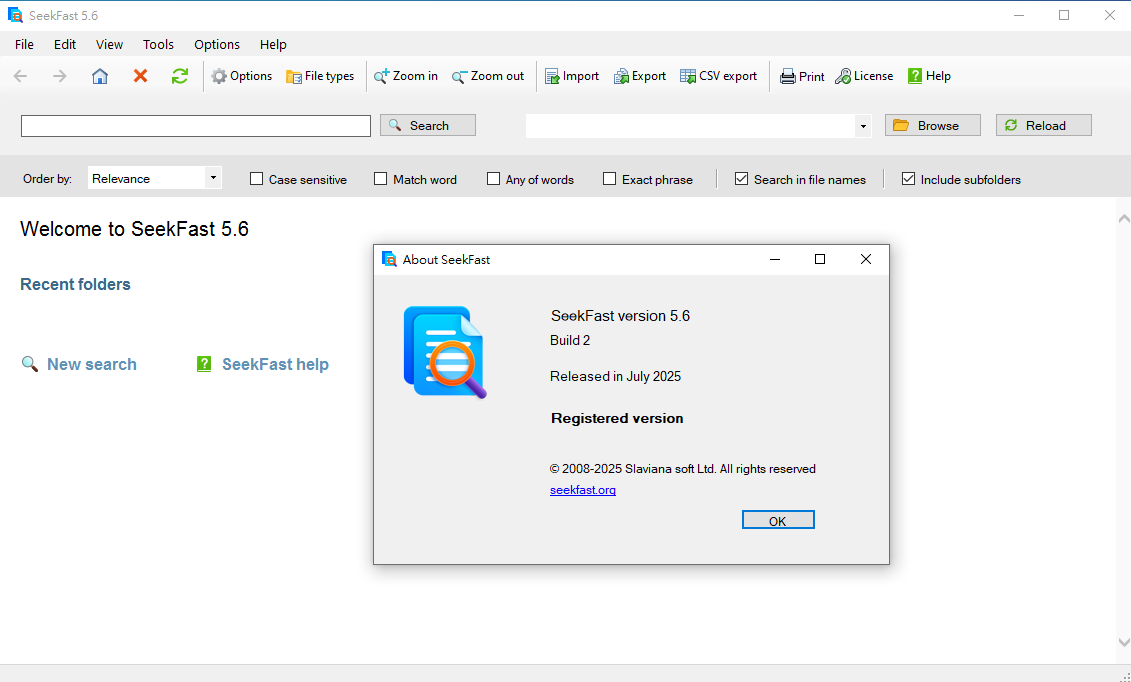
Task: Click the About SeekFast dialog title icon
Action: pyautogui.click(x=390, y=260)
